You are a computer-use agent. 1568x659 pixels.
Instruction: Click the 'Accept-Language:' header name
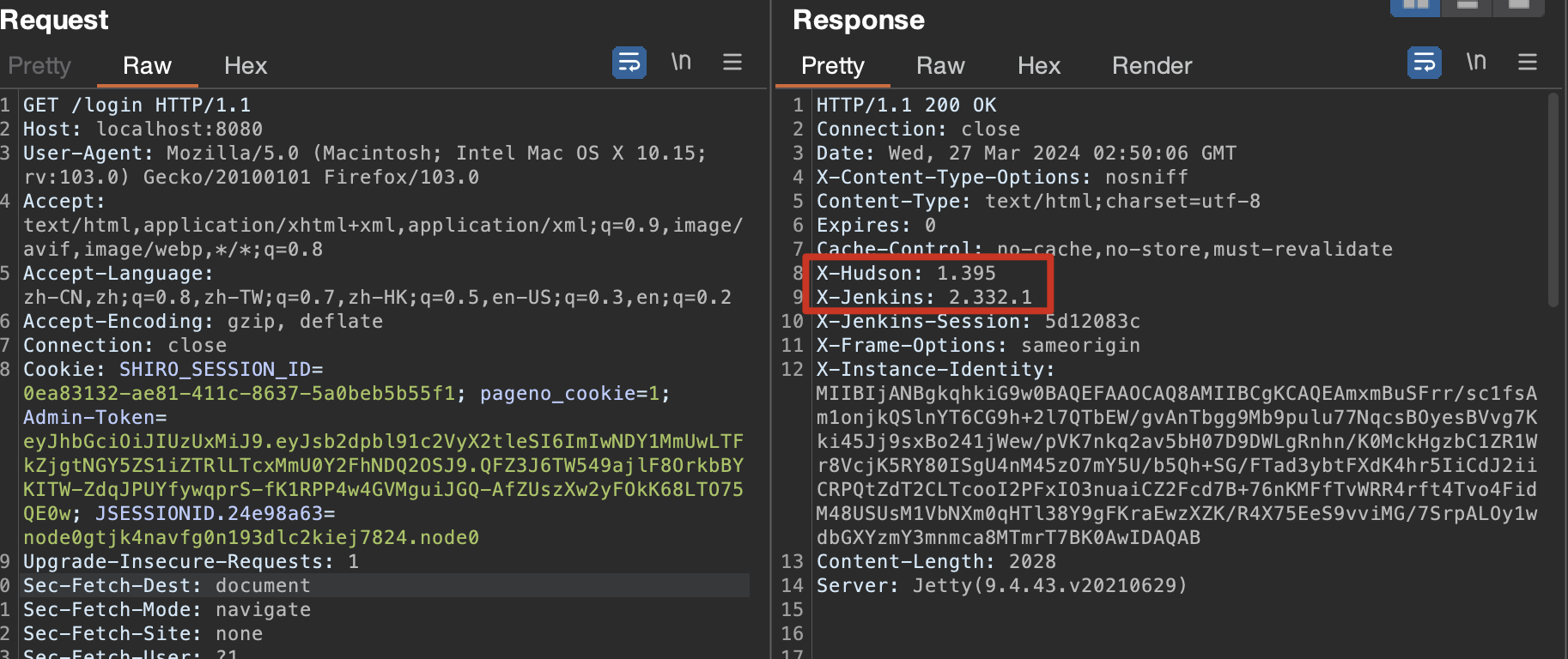point(118,273)
